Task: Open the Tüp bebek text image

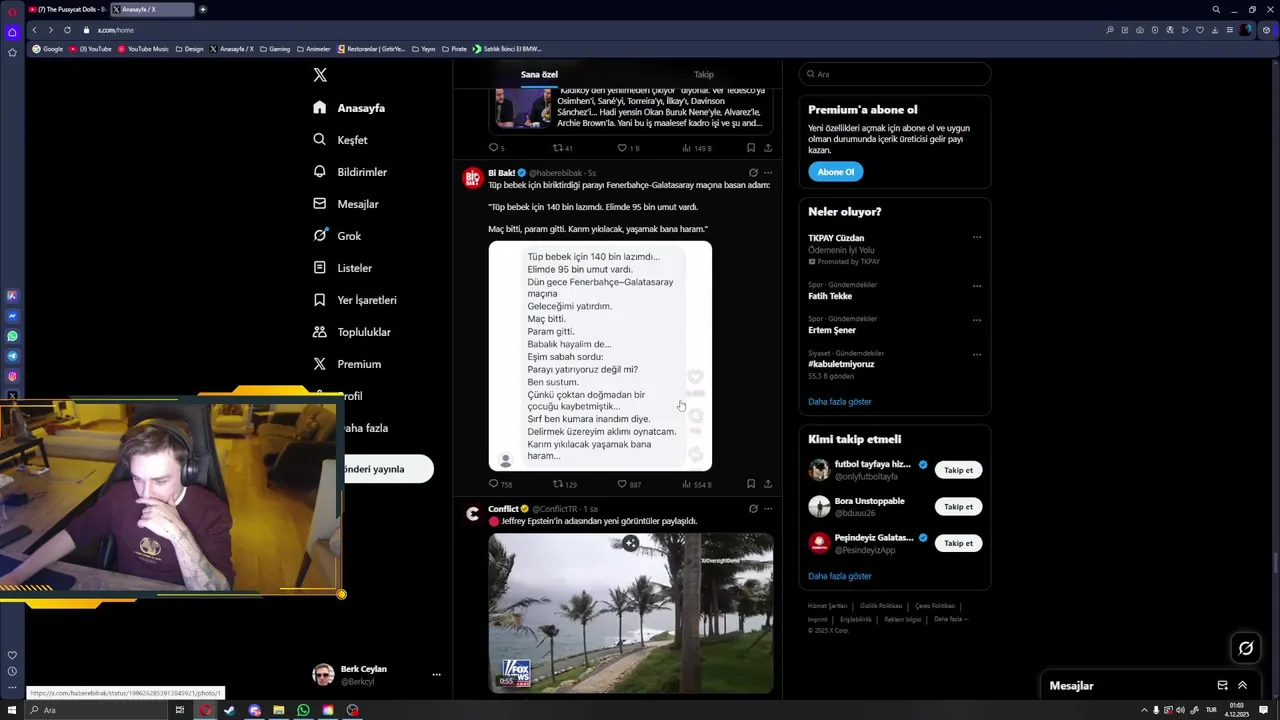Action: click(x=600, y=356)
